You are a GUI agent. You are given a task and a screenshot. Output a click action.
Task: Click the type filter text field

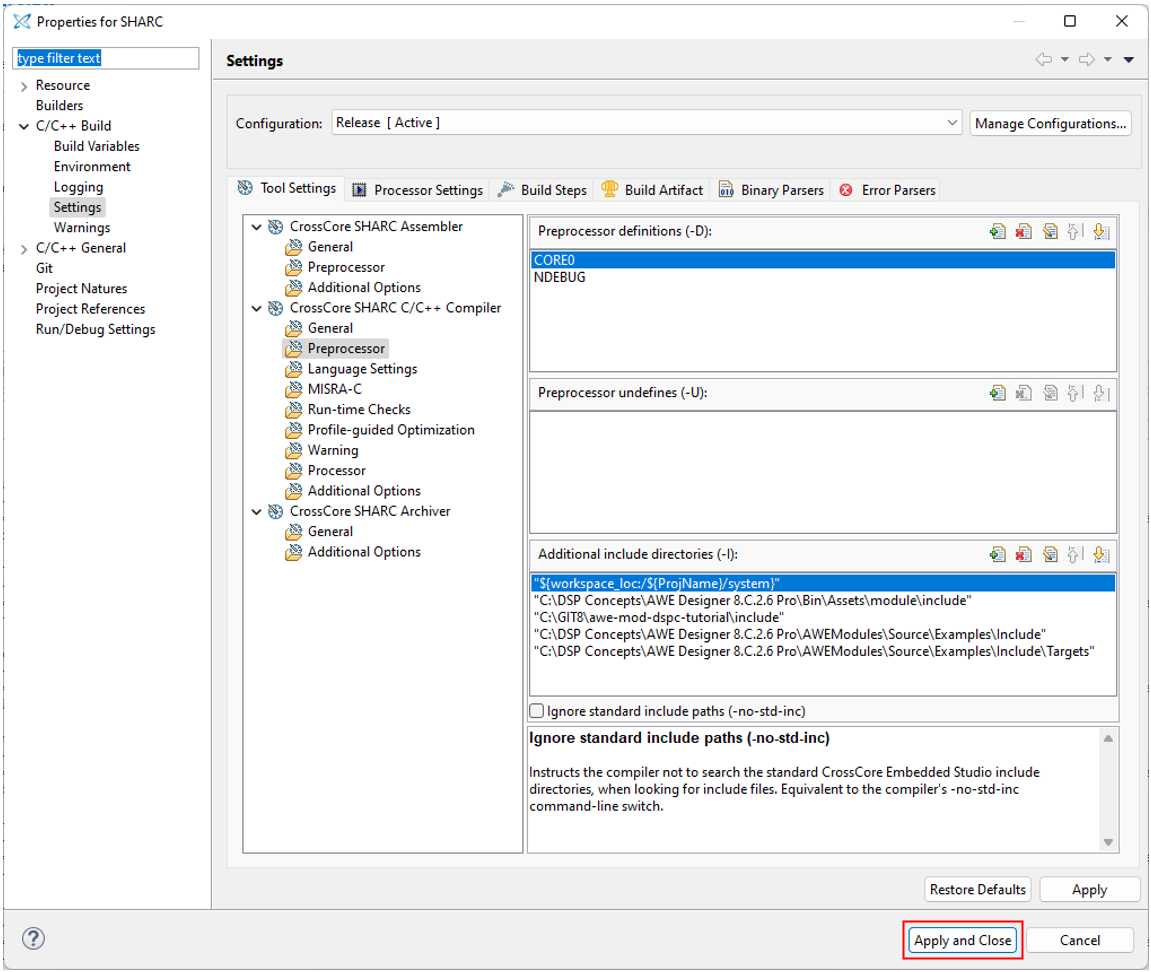point(106,59)
